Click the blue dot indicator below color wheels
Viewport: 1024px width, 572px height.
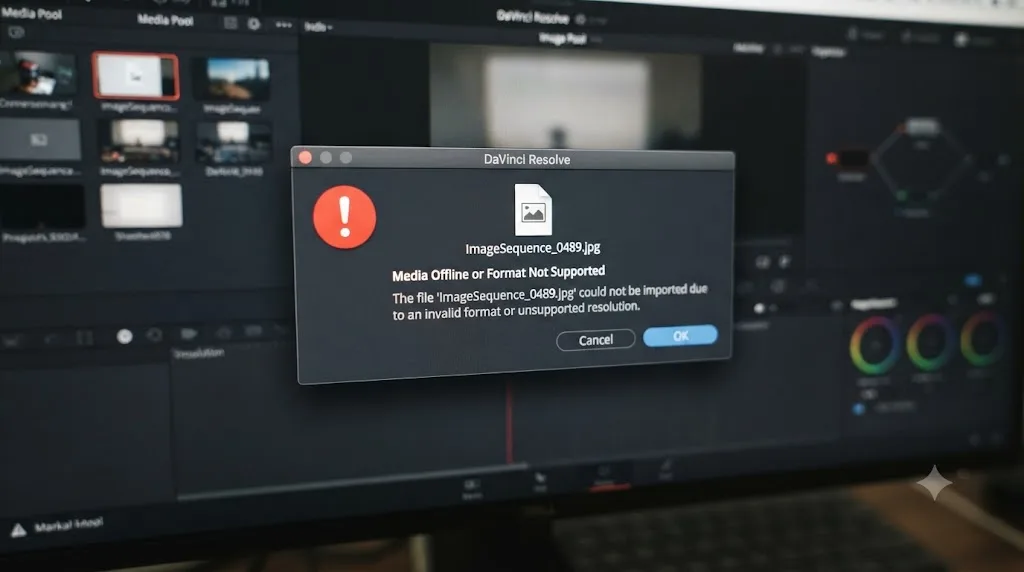(858, 409)
